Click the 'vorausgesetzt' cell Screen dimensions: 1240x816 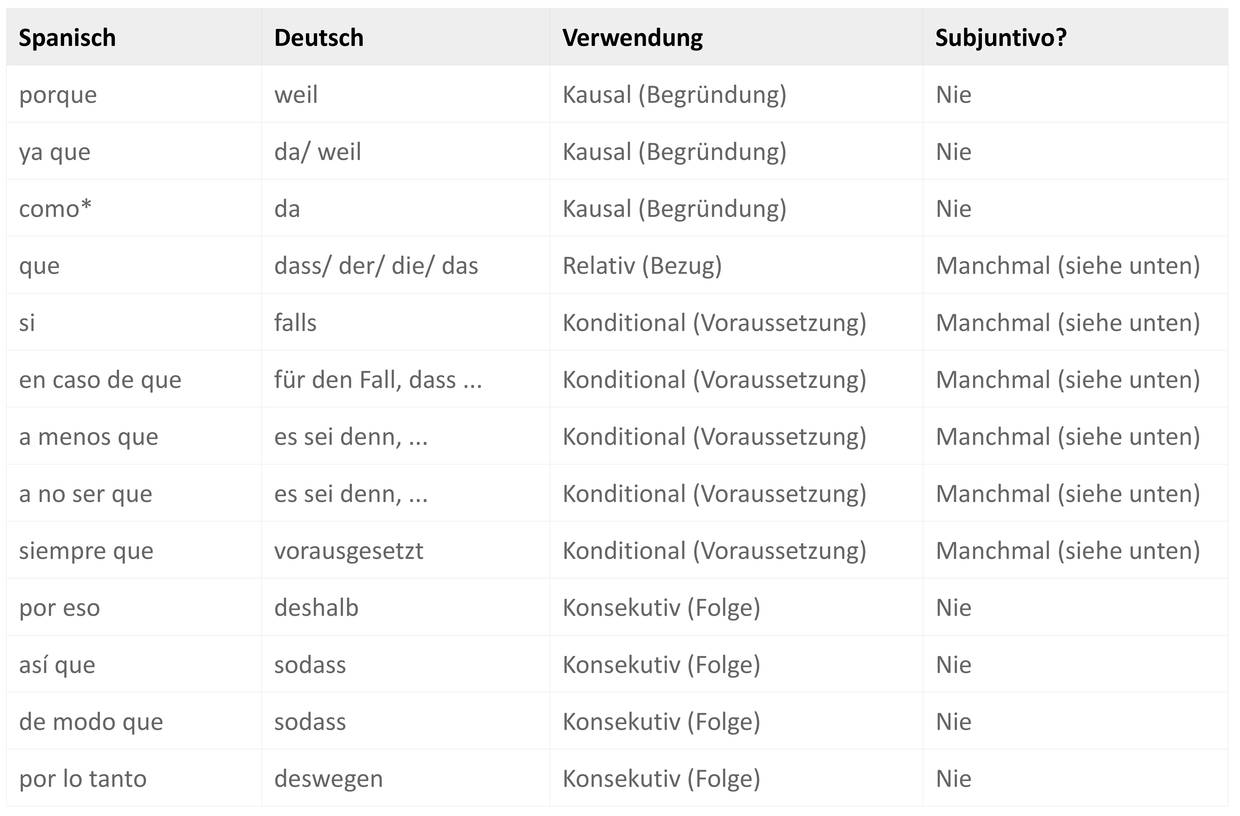(348, 551)
